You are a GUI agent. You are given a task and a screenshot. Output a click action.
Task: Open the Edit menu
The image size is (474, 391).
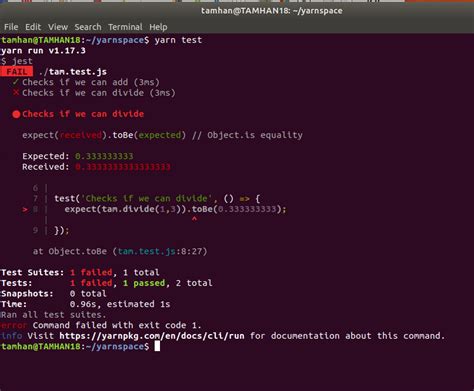tap(33, 27)
